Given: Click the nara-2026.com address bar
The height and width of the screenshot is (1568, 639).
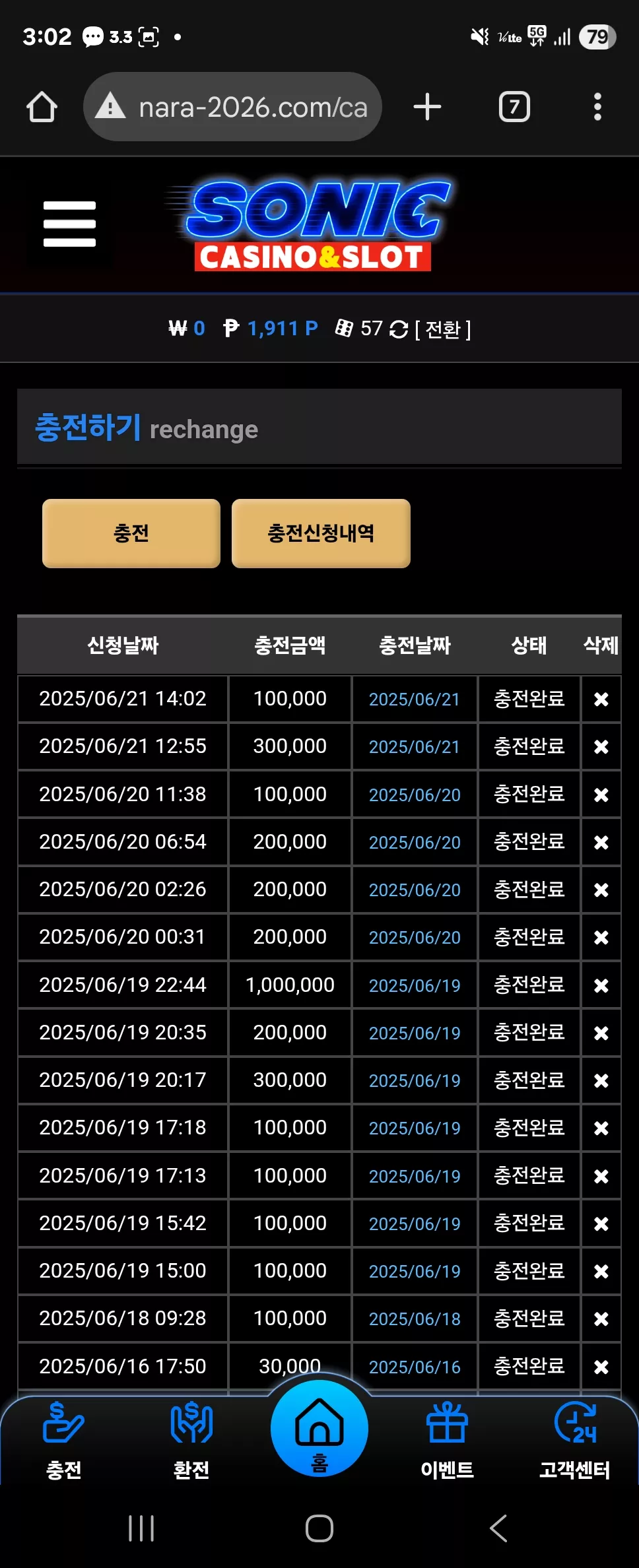Looking at the screenshot, I should (232, 107).
